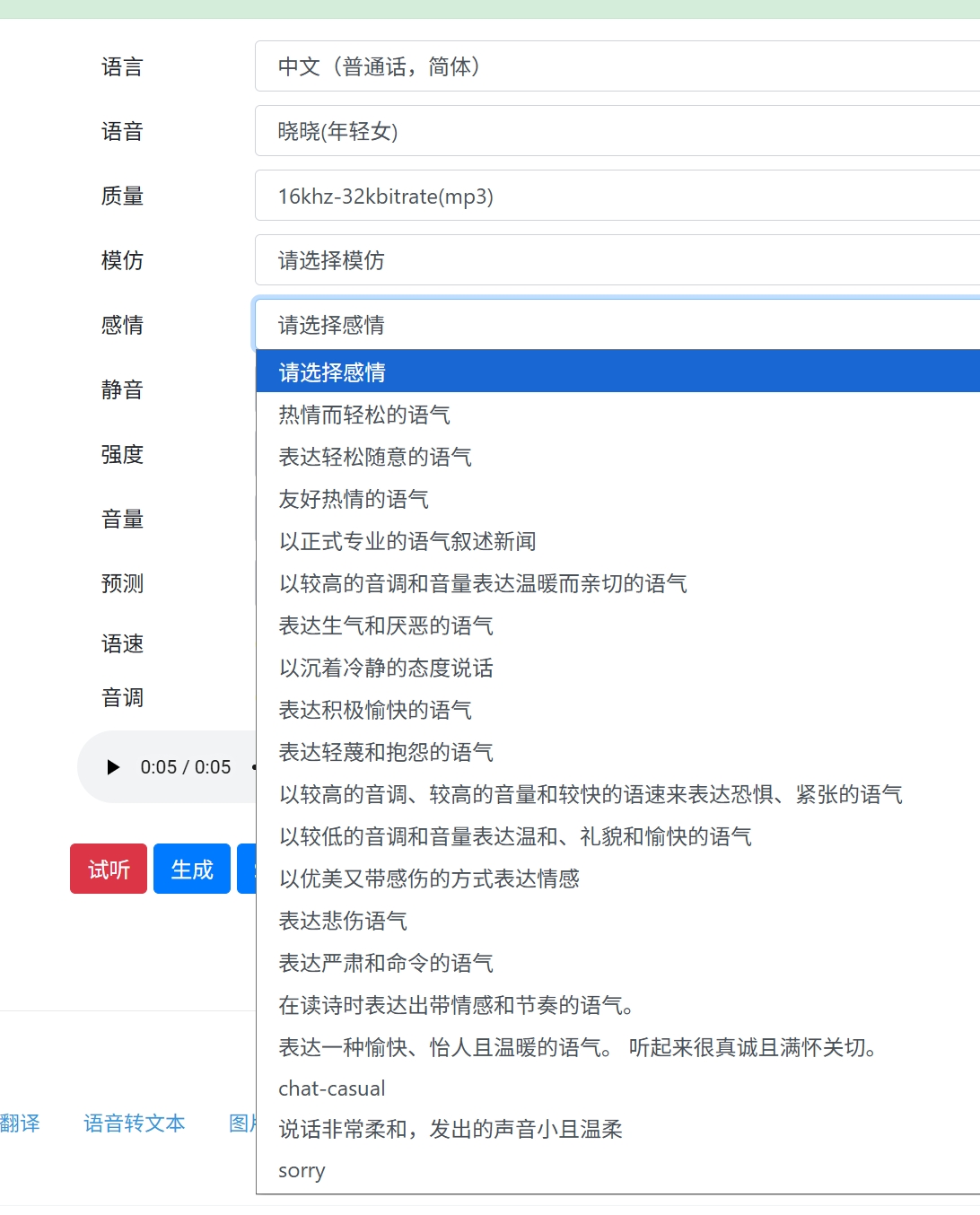
Task: Open the 语音转文本 speech-to-text link
Action: pyautogui.click(x=133, y=1123)
